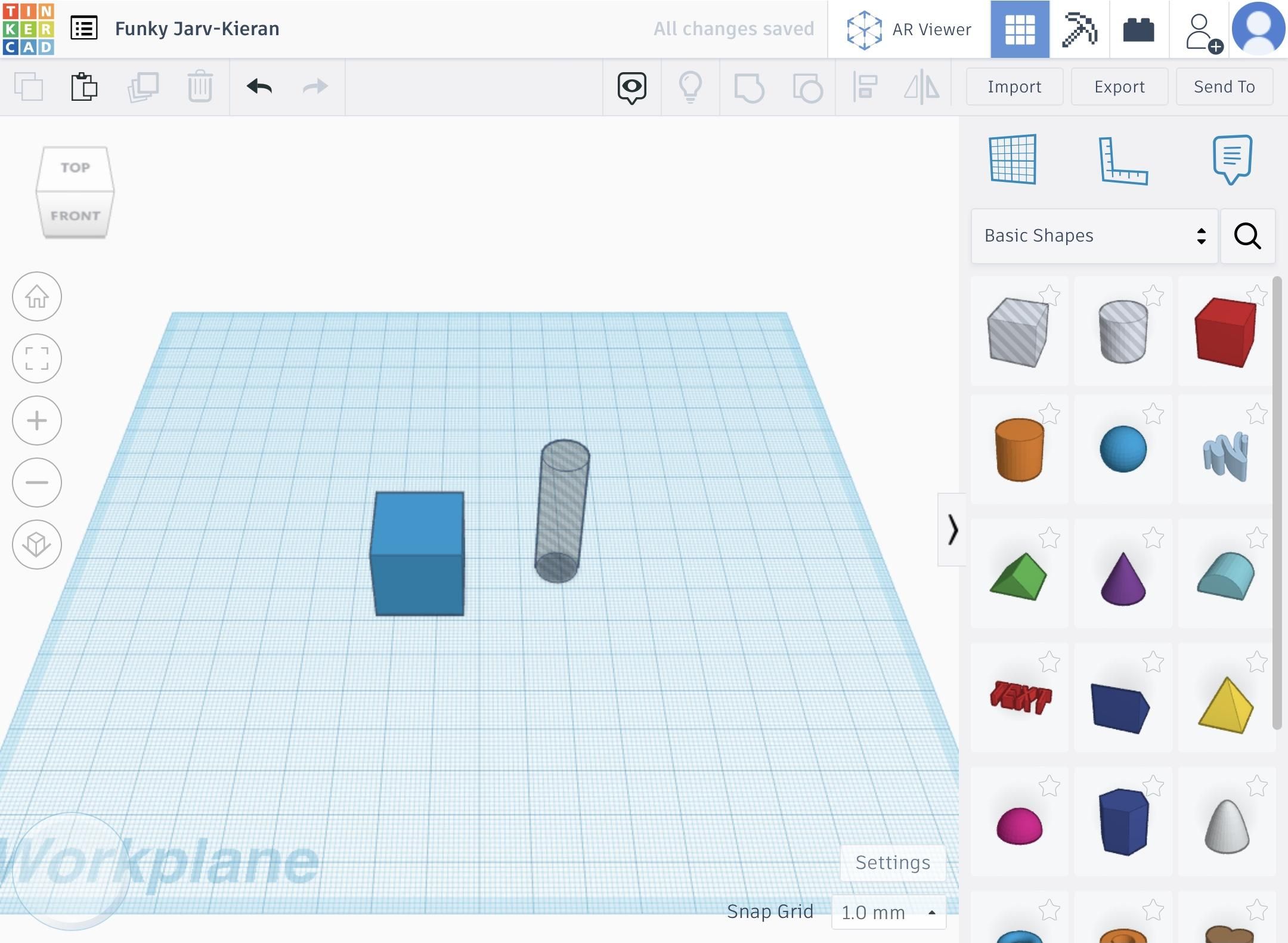Image resolution: width=1288 pixels, height=943 pixels.
Task: Open the workplane Settings button
Action: click(892, 862)
